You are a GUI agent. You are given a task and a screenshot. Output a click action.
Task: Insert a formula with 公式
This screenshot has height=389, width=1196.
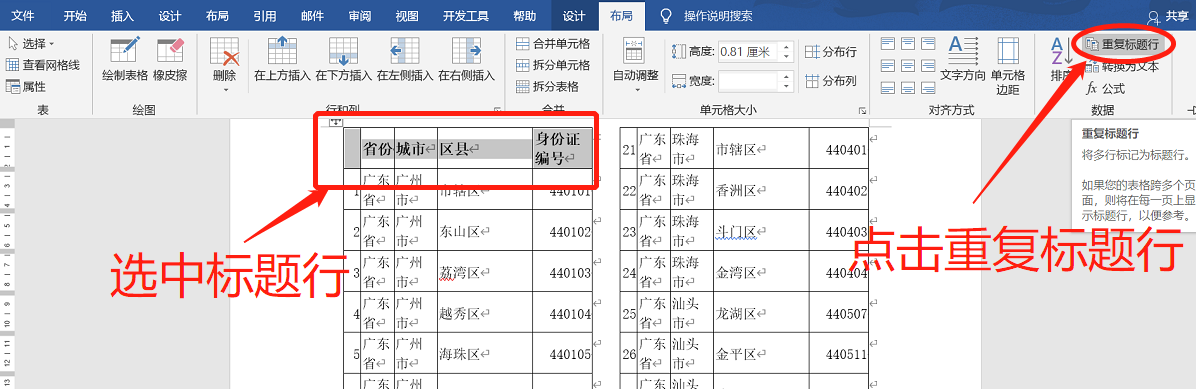[1105, 88]
